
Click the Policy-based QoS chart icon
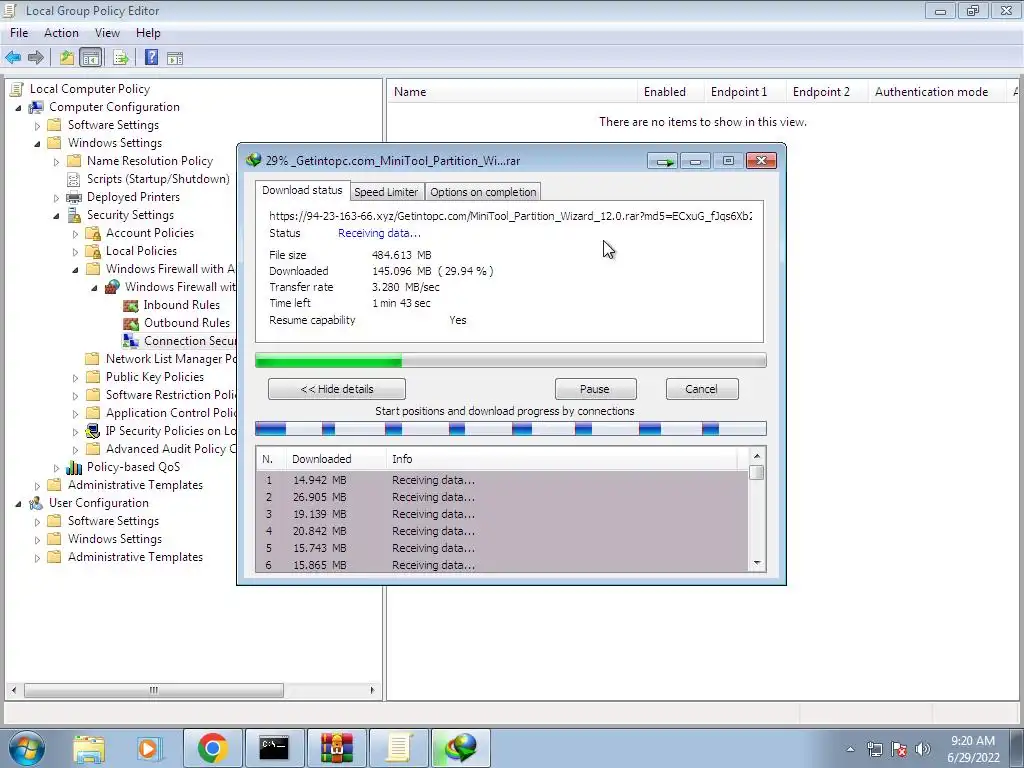pyautogui.click(x=74, y=467)
